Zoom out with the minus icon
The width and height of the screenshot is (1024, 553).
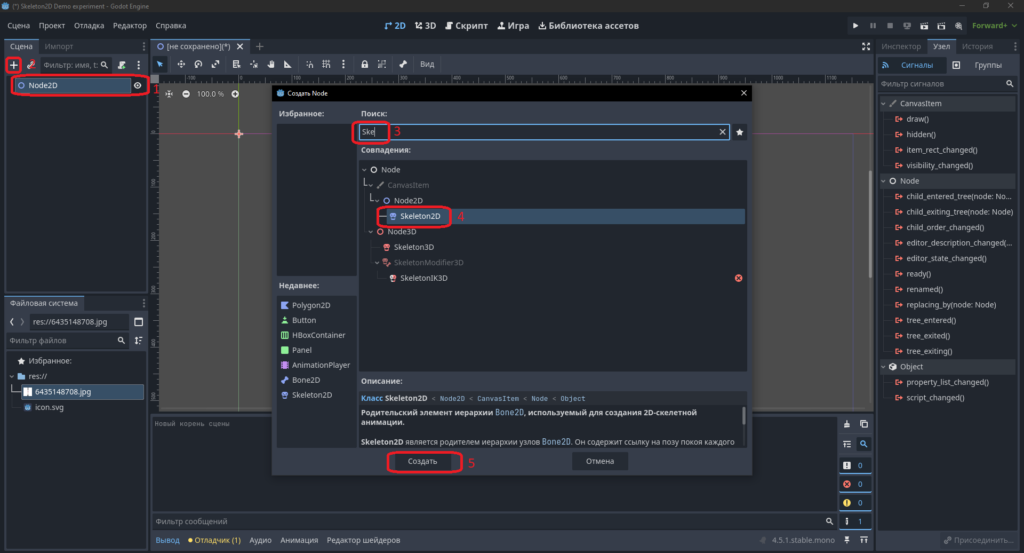pyautogui.click(x=186, y=94)
